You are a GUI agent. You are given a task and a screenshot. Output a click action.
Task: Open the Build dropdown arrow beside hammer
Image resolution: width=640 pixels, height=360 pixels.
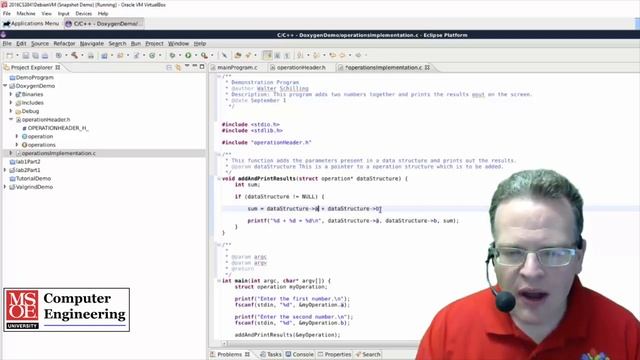(82, 55)
